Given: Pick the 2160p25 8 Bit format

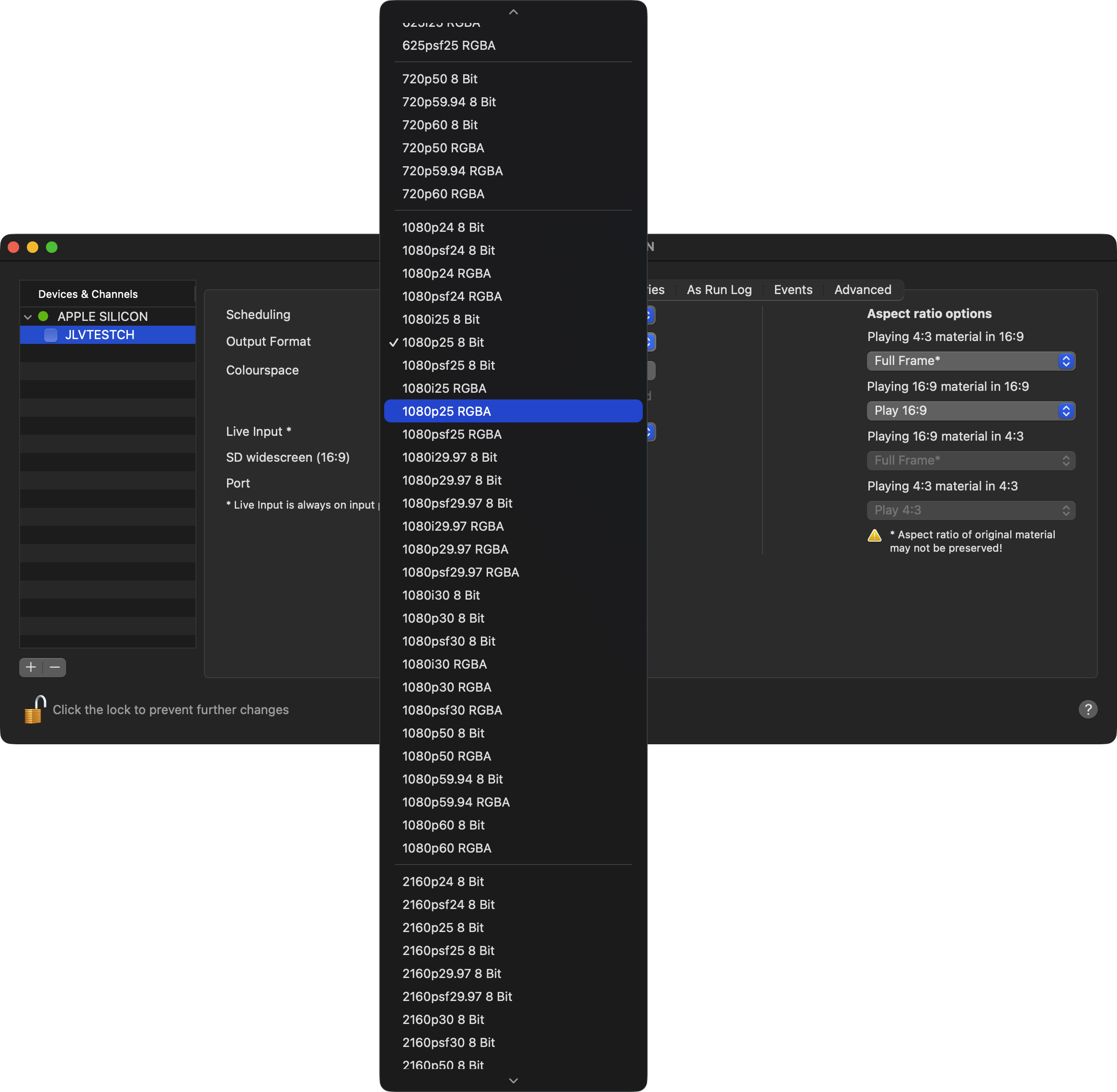Looking at the screenshot, I should [x=443, y=927].
